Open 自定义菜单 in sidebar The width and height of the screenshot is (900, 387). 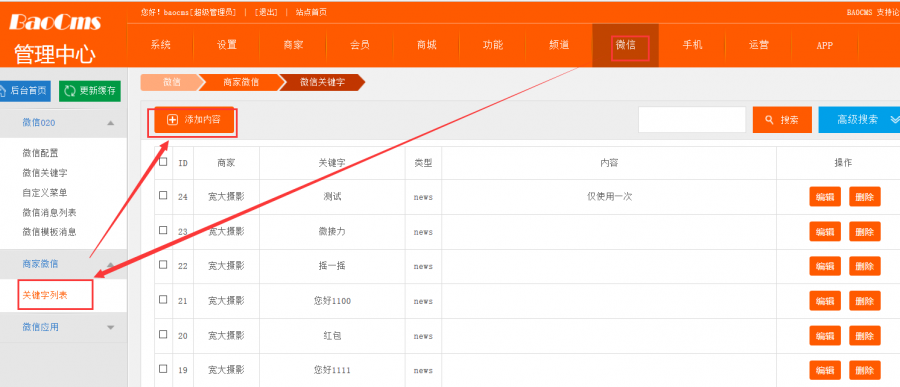tap(45, 192)
